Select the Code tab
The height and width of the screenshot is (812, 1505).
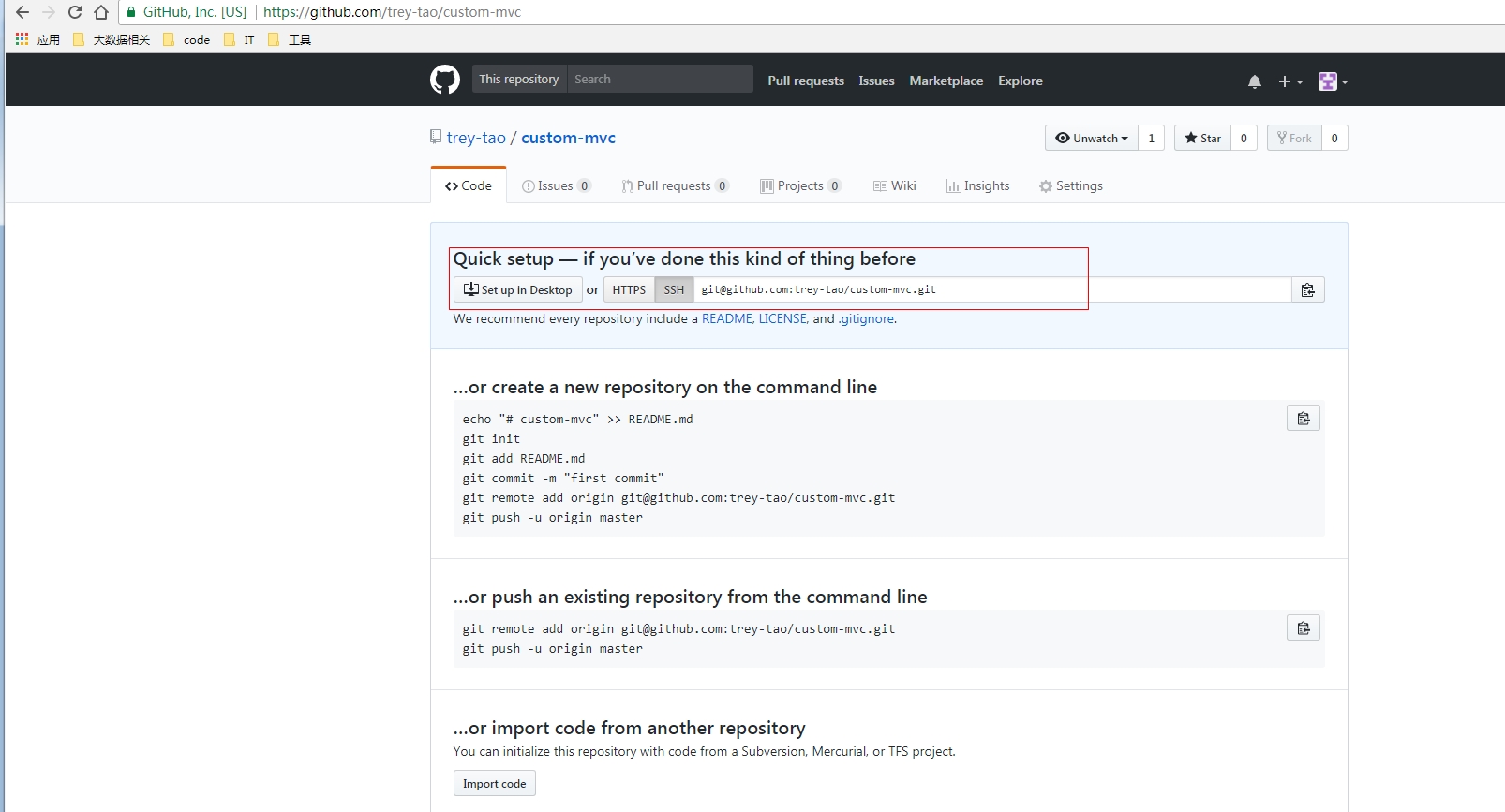point(469,185)
